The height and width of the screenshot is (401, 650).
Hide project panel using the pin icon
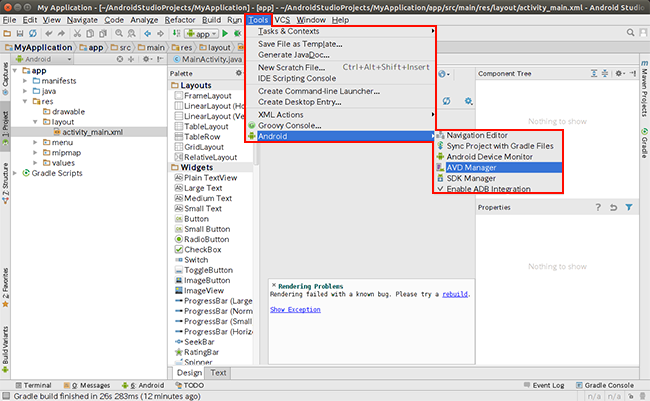click(160, 59)
